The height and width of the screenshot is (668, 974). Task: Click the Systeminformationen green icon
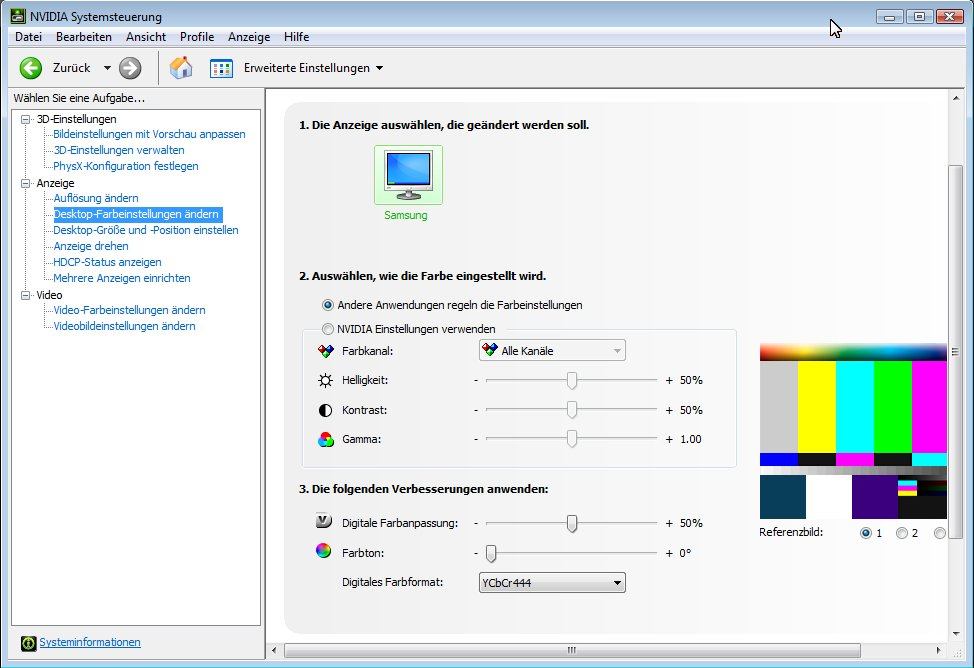tap(29, 643)
